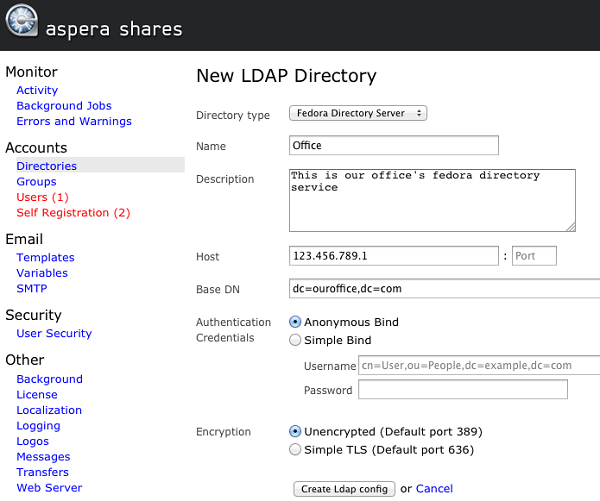Click the Create Ldap config button
Viewport: 600px width, 501px height.
point(344,489)
